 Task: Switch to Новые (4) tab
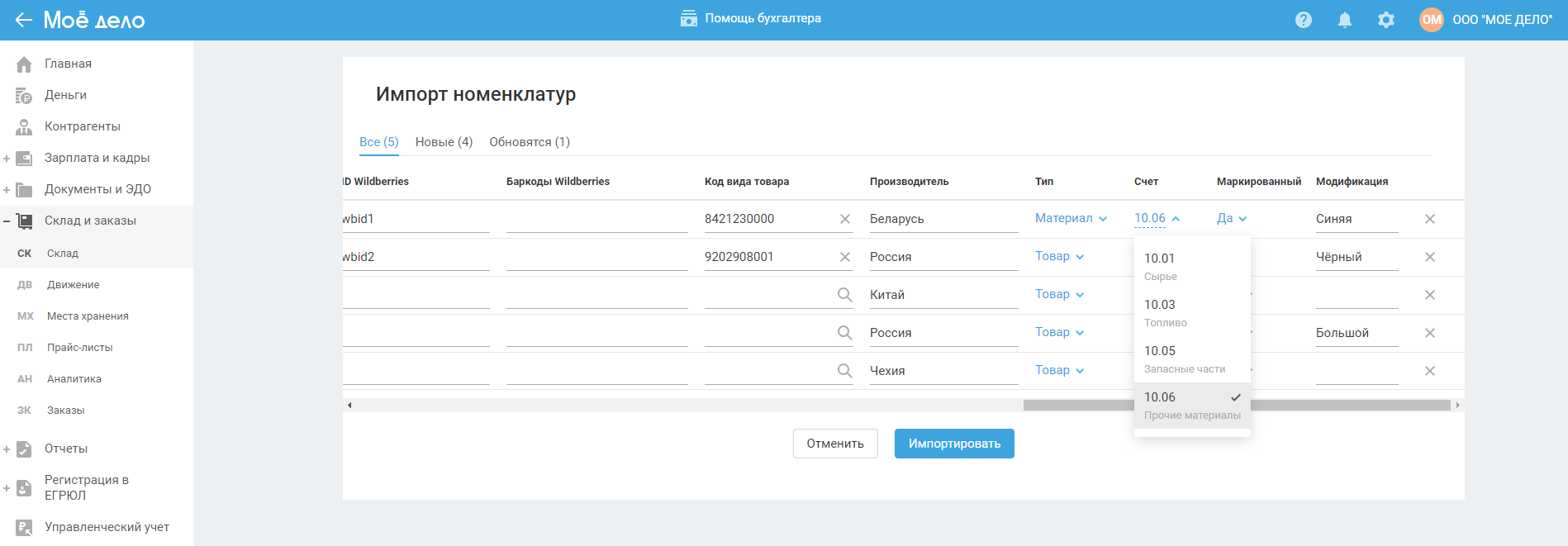pos(444,142)
